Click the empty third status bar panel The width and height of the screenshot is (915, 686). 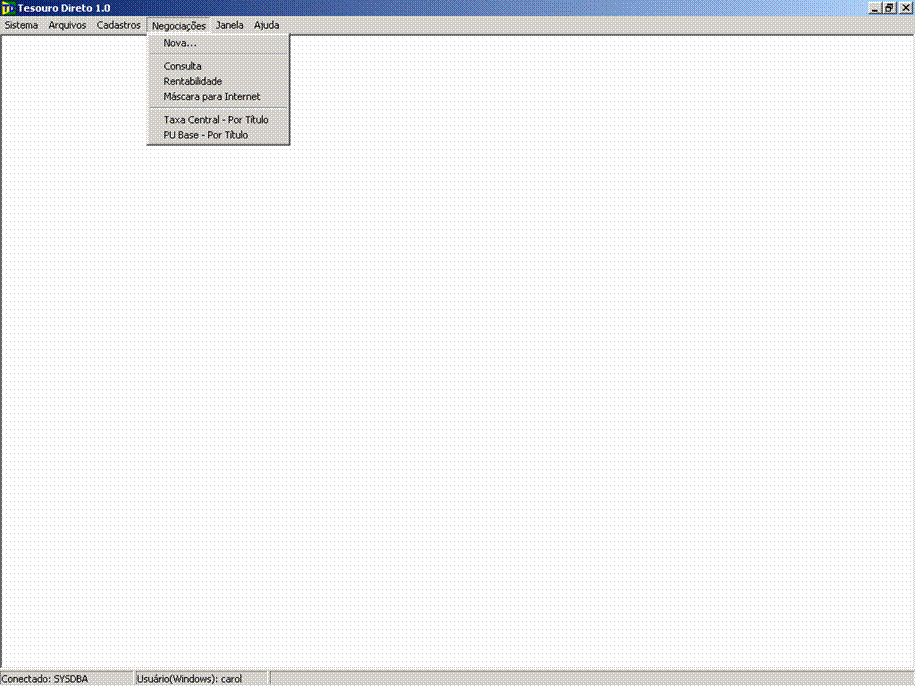[590, 679]
